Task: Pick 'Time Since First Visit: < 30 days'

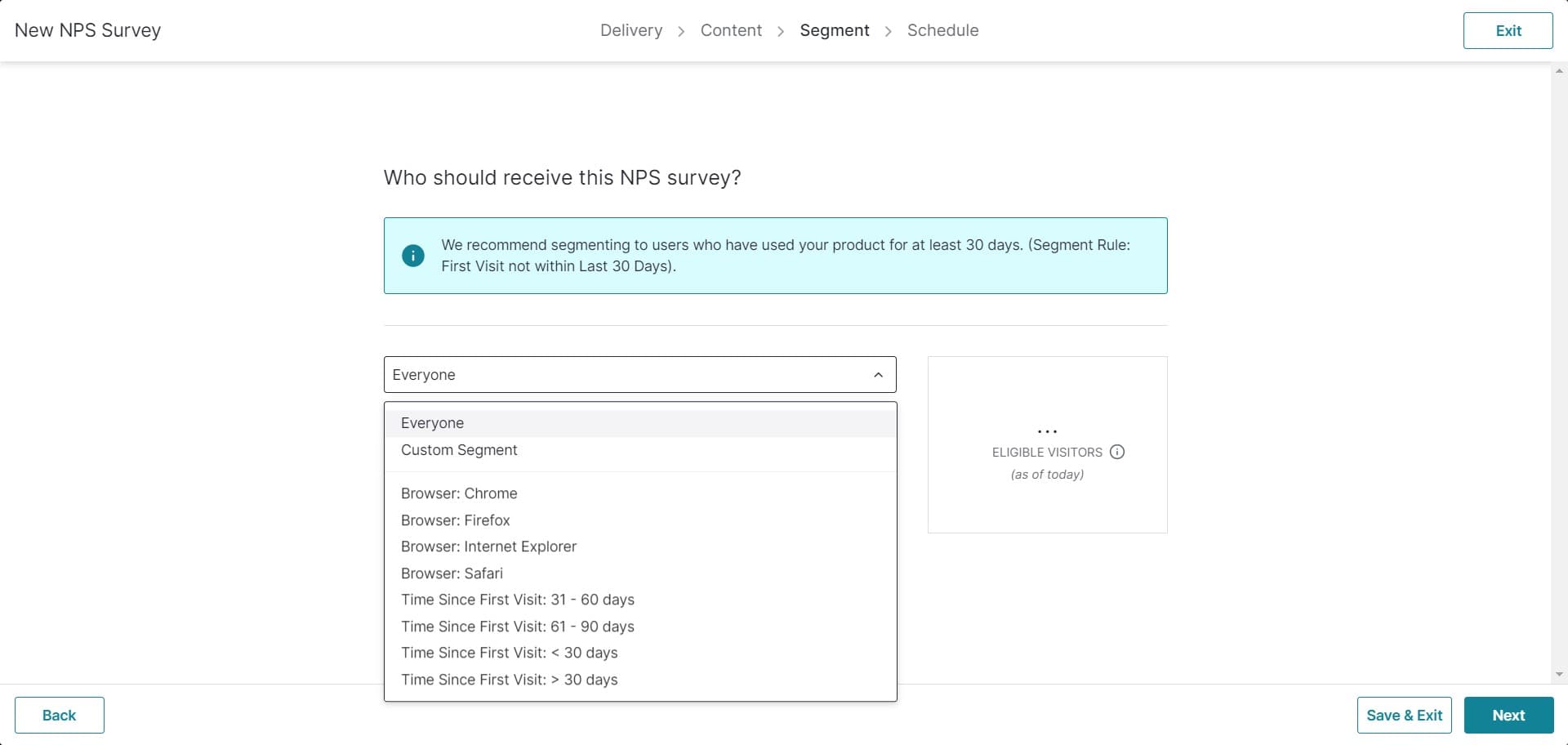Action: pos(509,653)
